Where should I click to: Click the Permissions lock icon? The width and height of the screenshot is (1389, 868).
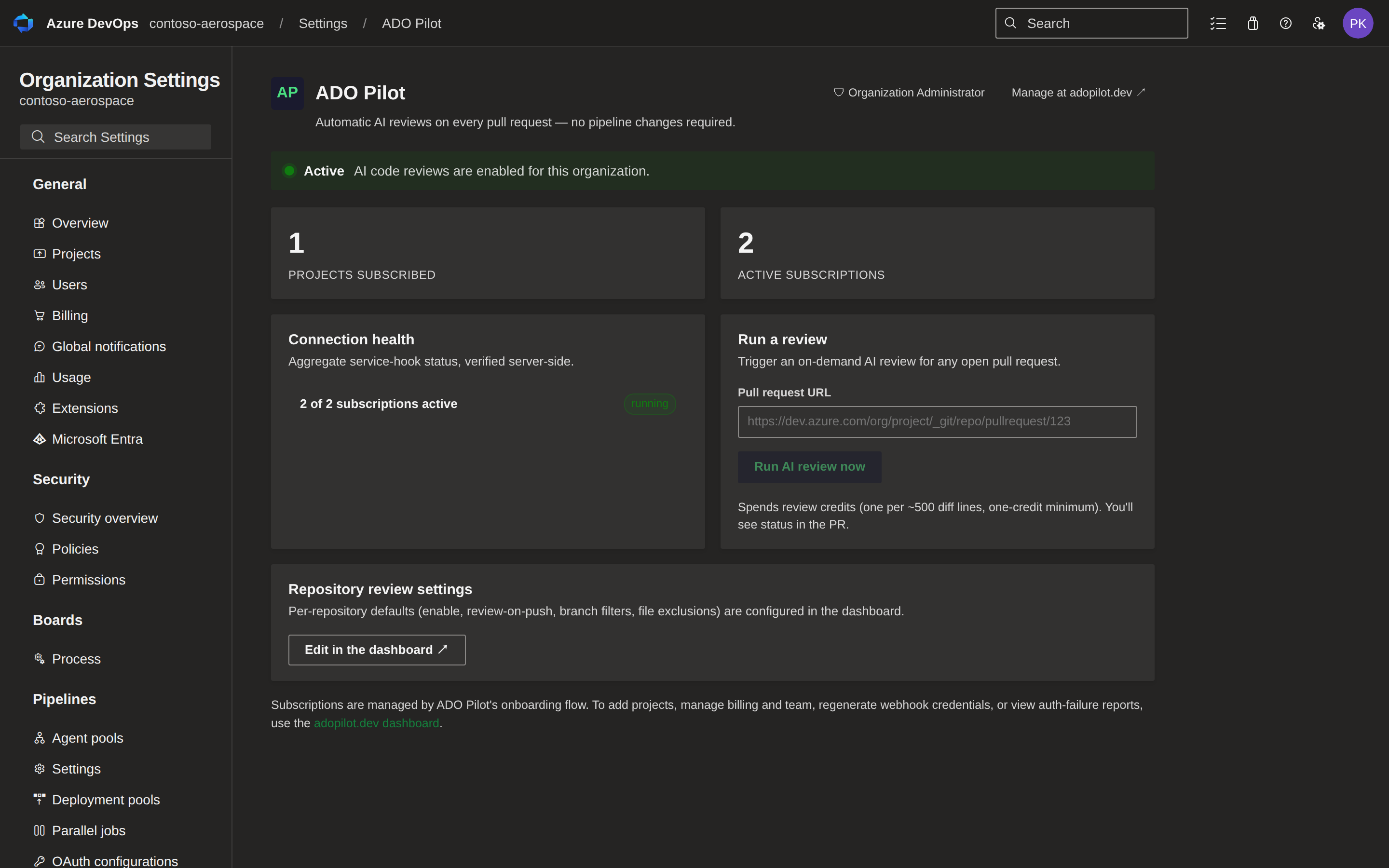click(x=39, y=580)
